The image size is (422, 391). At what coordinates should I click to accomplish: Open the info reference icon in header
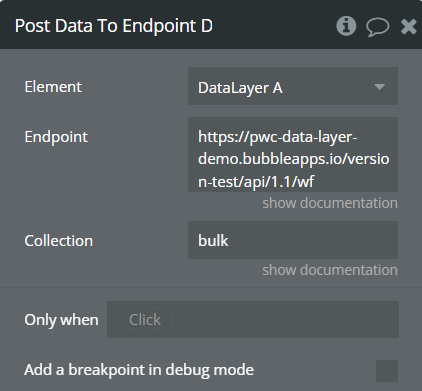(x=346, y=26)
